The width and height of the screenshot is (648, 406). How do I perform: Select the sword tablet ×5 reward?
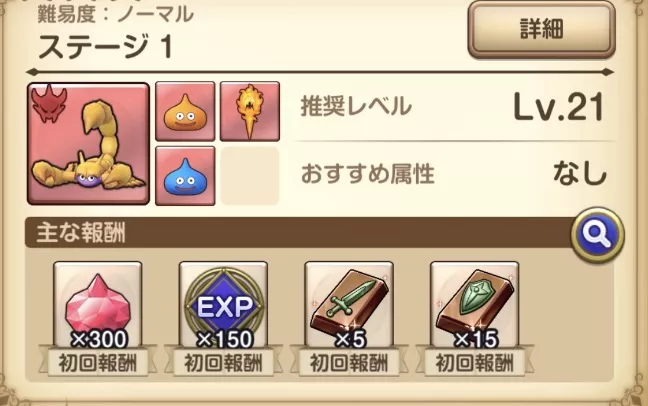[349, 305]
